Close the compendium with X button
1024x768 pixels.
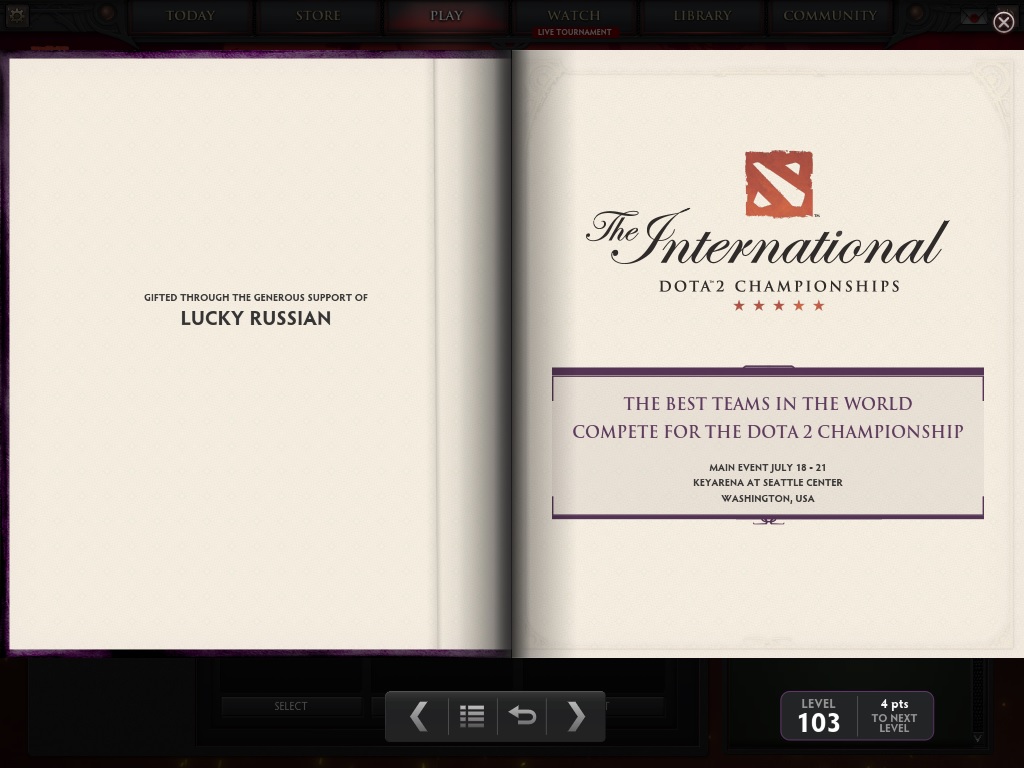(1004, 22)
